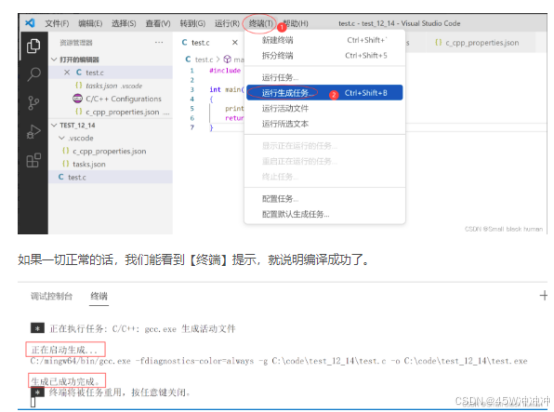Viewport: 554px width, 412px height.
Task: Select C/C++ Configurations open editor entry
Action: pyautogui.click(x=110, y=99)
